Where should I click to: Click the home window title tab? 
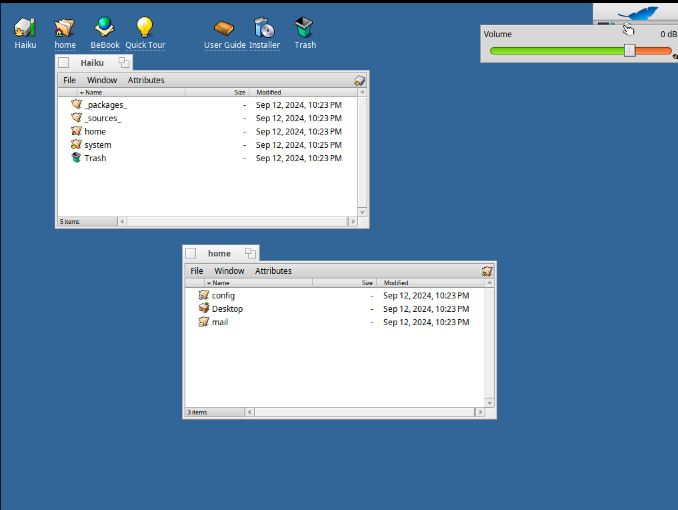219,253
